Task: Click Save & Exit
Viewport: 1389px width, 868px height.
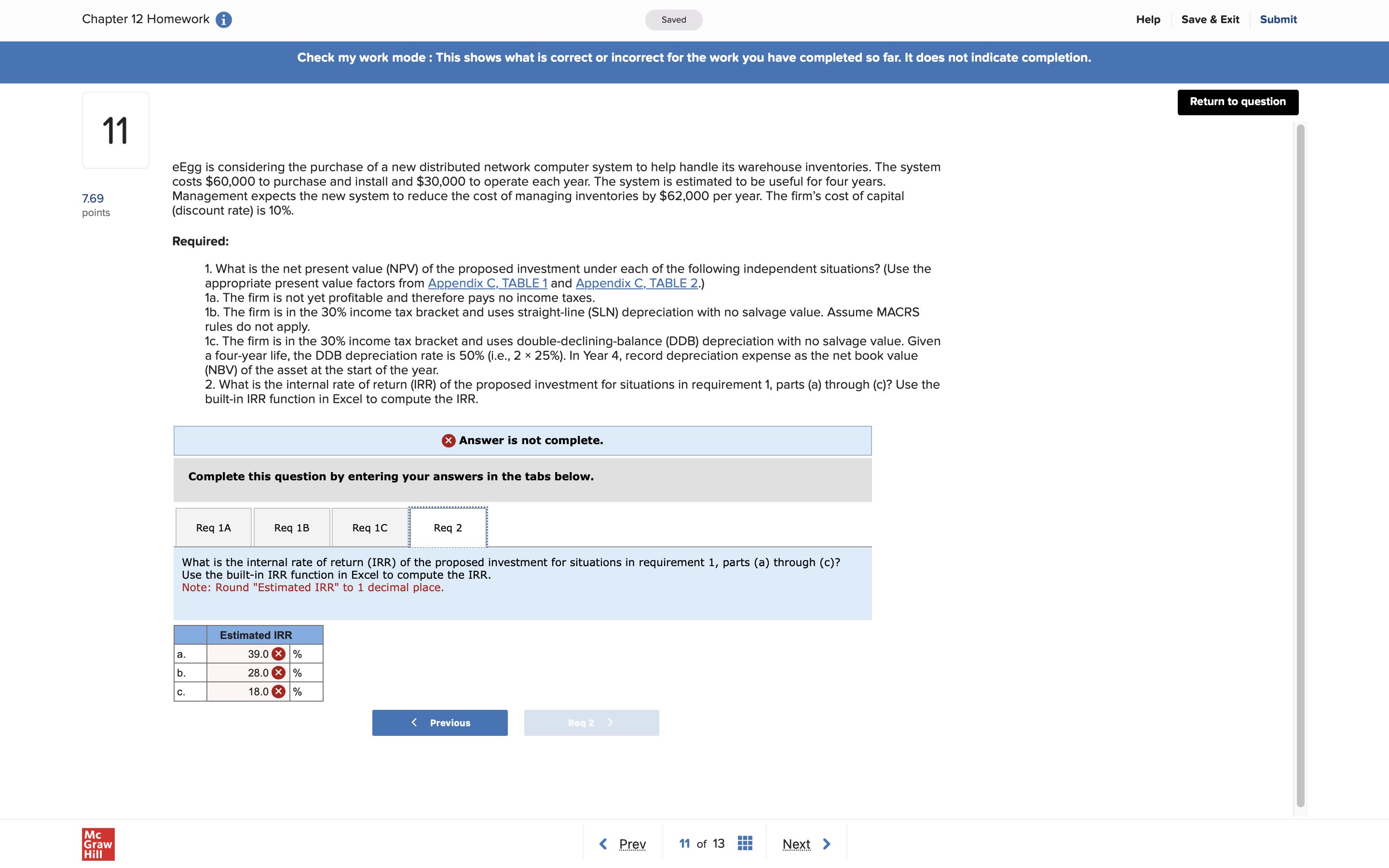Action: (1210, 19)
